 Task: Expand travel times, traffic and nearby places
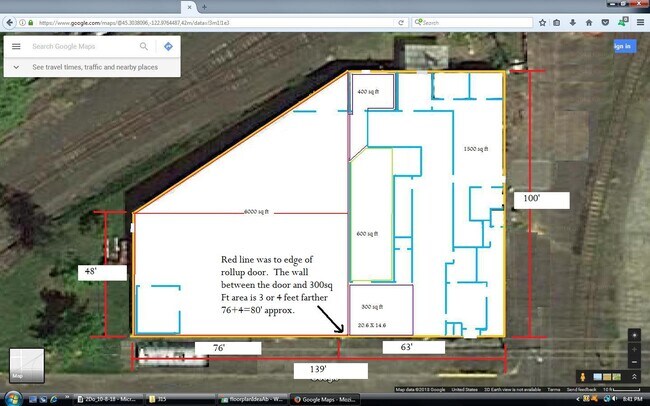click(x=16, y=67)
